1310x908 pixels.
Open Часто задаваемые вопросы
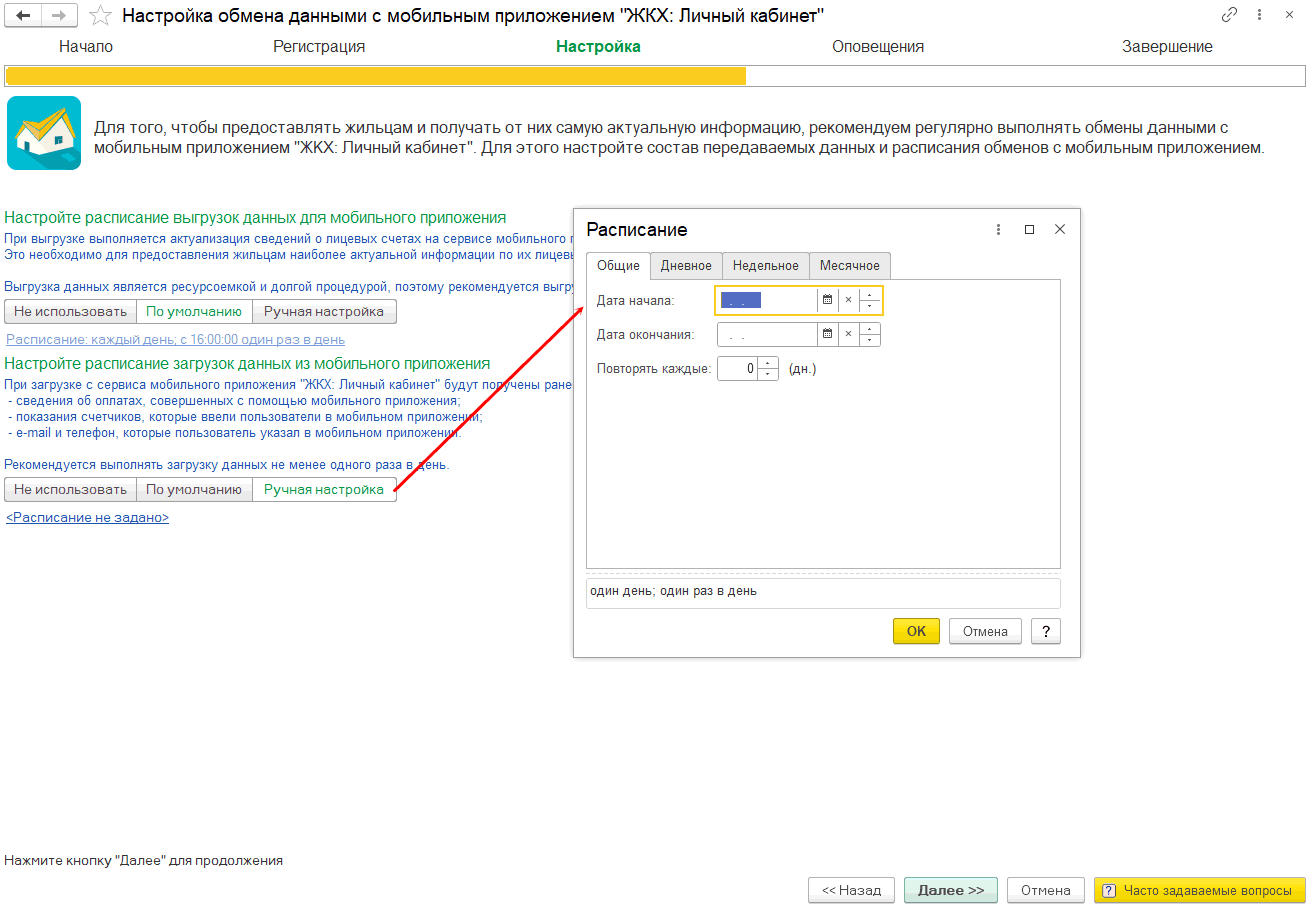coord(1200,890)
